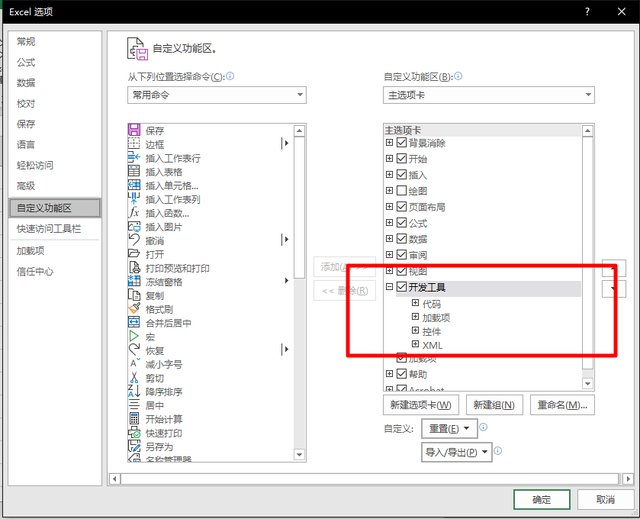The height and width of the screenshot is (519, 640).
Task: Click the 插入表格 icon
Action: pos(134,171)
